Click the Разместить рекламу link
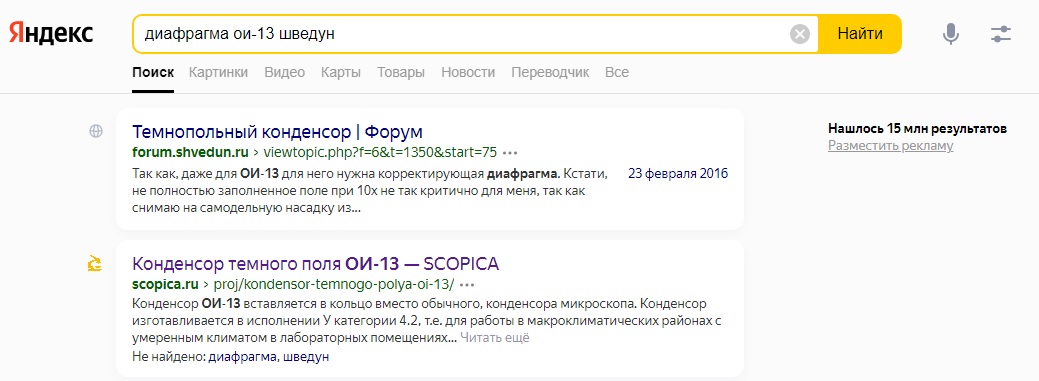This screenshot has height=381, width=1039. [891, 146]
